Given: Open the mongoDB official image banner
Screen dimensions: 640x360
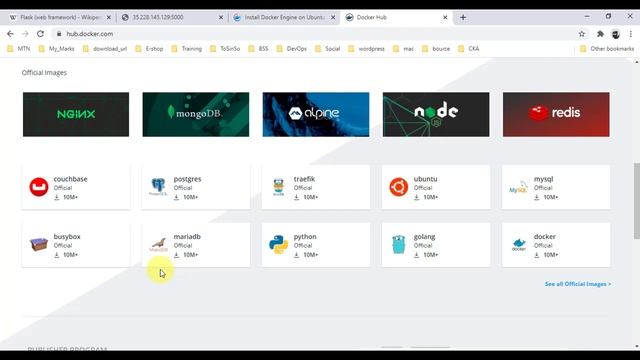Looking at the screenshot, I should click(196, 114).
